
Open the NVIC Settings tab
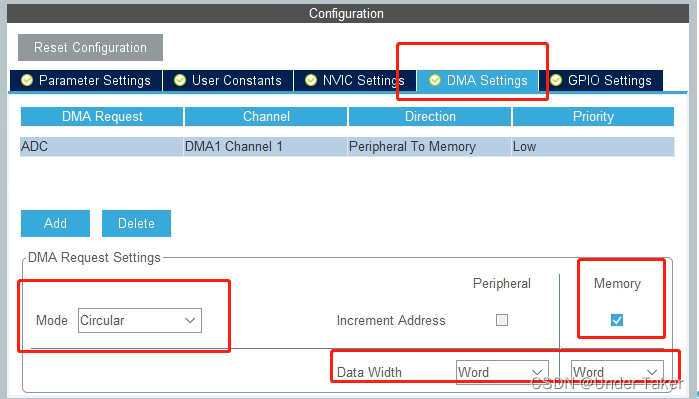click(x=355, y=80)
